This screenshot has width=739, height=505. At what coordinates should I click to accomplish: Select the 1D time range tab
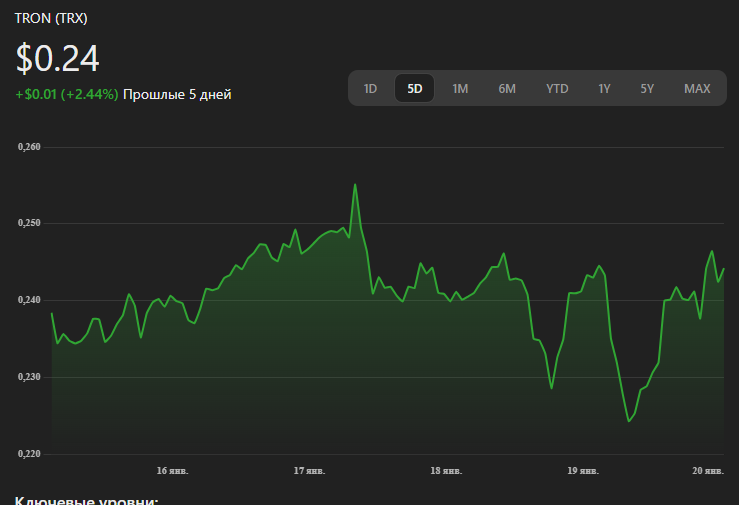[x=370, y=89]
